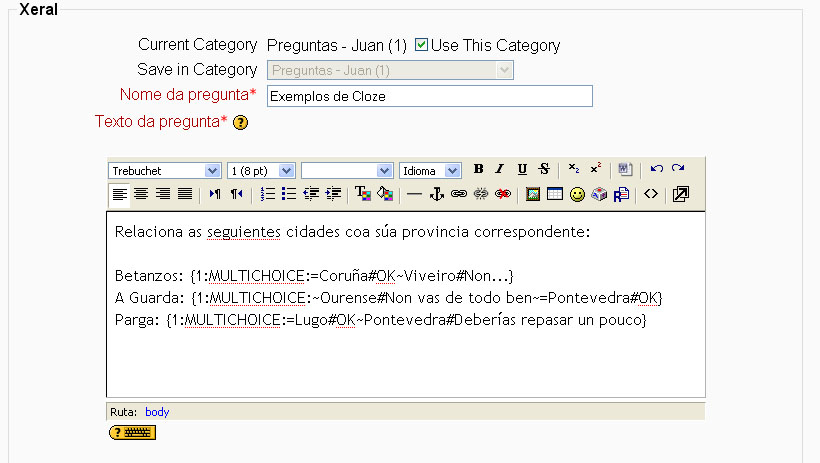Toggle bold formatting in editor toolbar
820x463 pixels.
[479, 169]
